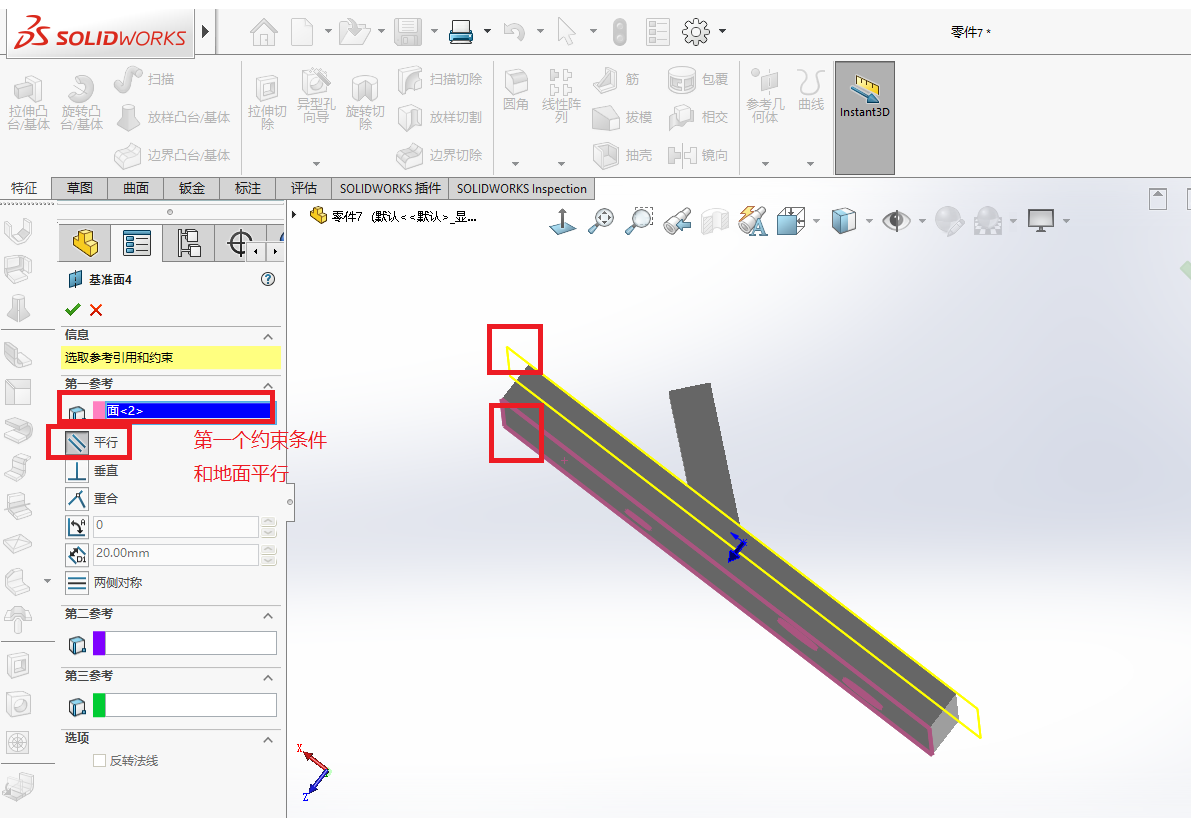Open PropertyManager tab icon
Image resolution: width=1191 pixels, height=818 pixels.
click(x=137, y=244)
